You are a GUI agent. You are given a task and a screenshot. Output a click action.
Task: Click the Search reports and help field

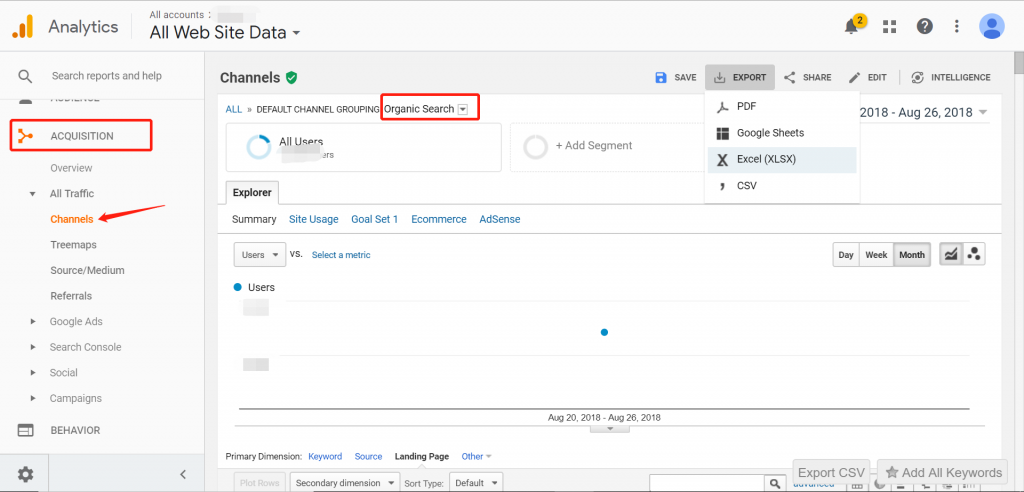pyautogui.click(x=106, y=76)
